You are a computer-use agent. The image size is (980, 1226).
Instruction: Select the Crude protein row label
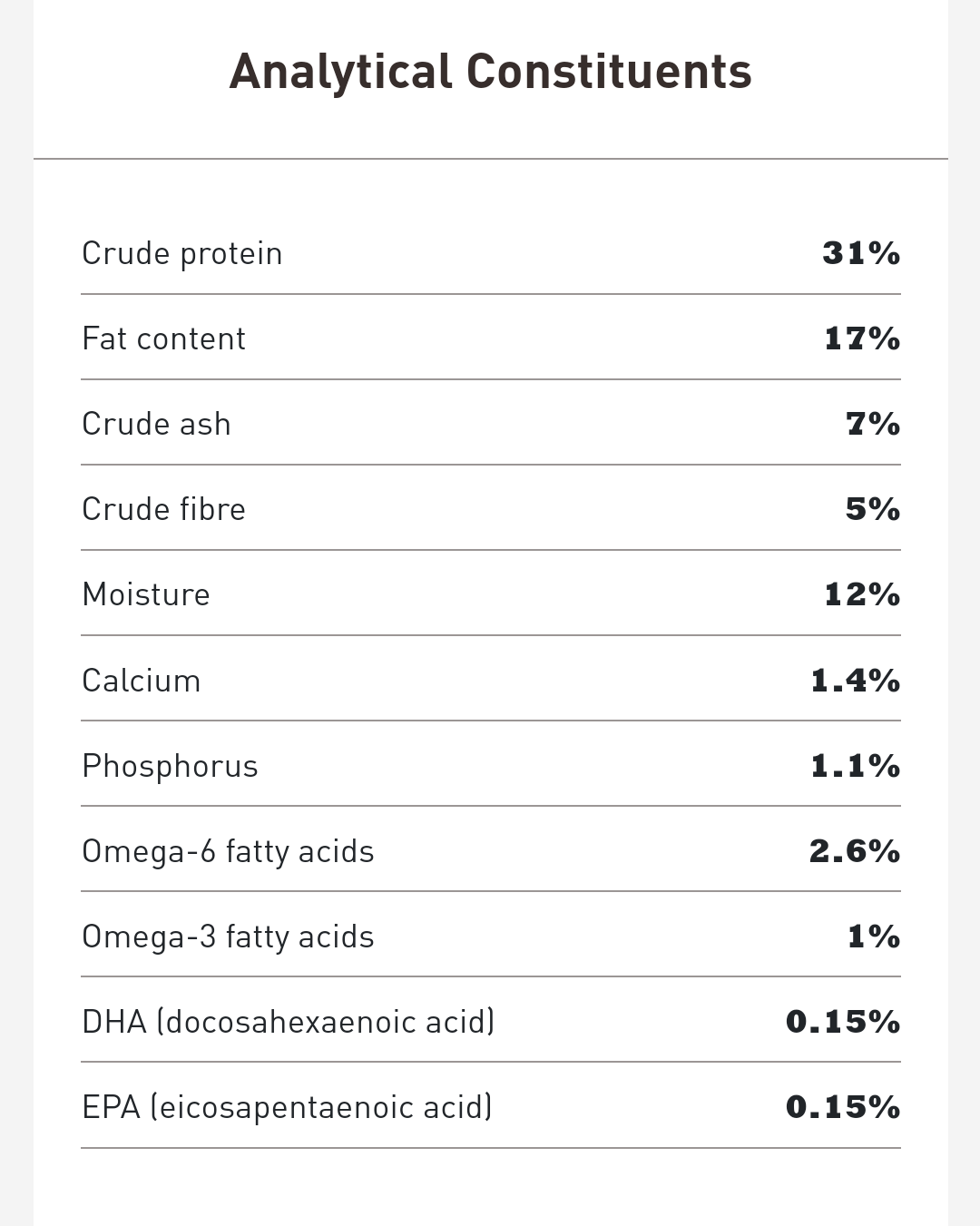click(182, 253)
